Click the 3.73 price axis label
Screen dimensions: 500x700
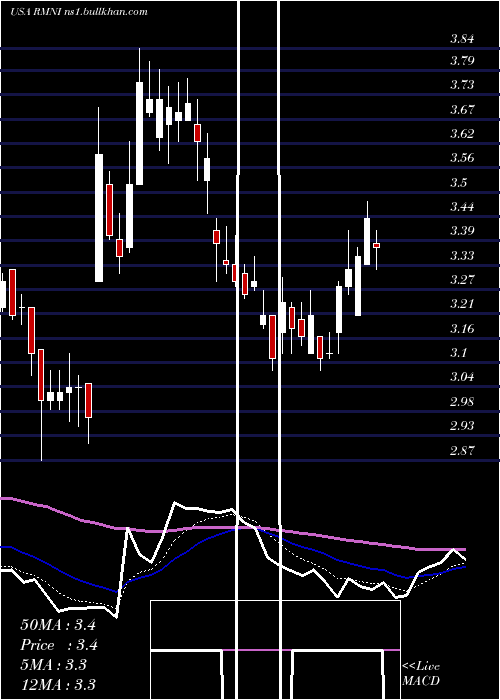[462, 84]
